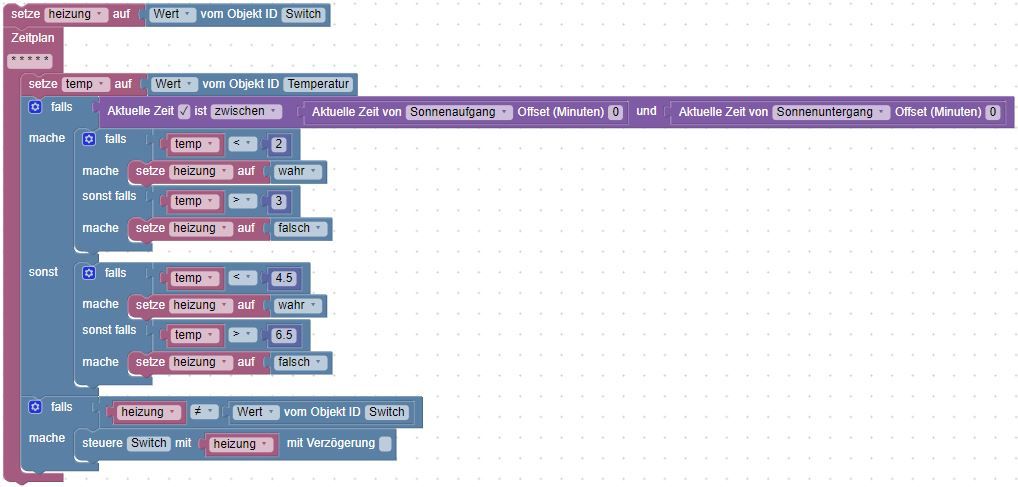Screen dimensions: 1018x487
Task: Open the < operator dropdown next to 4.5
Action: pyautogui.click(x=242, y=278)
